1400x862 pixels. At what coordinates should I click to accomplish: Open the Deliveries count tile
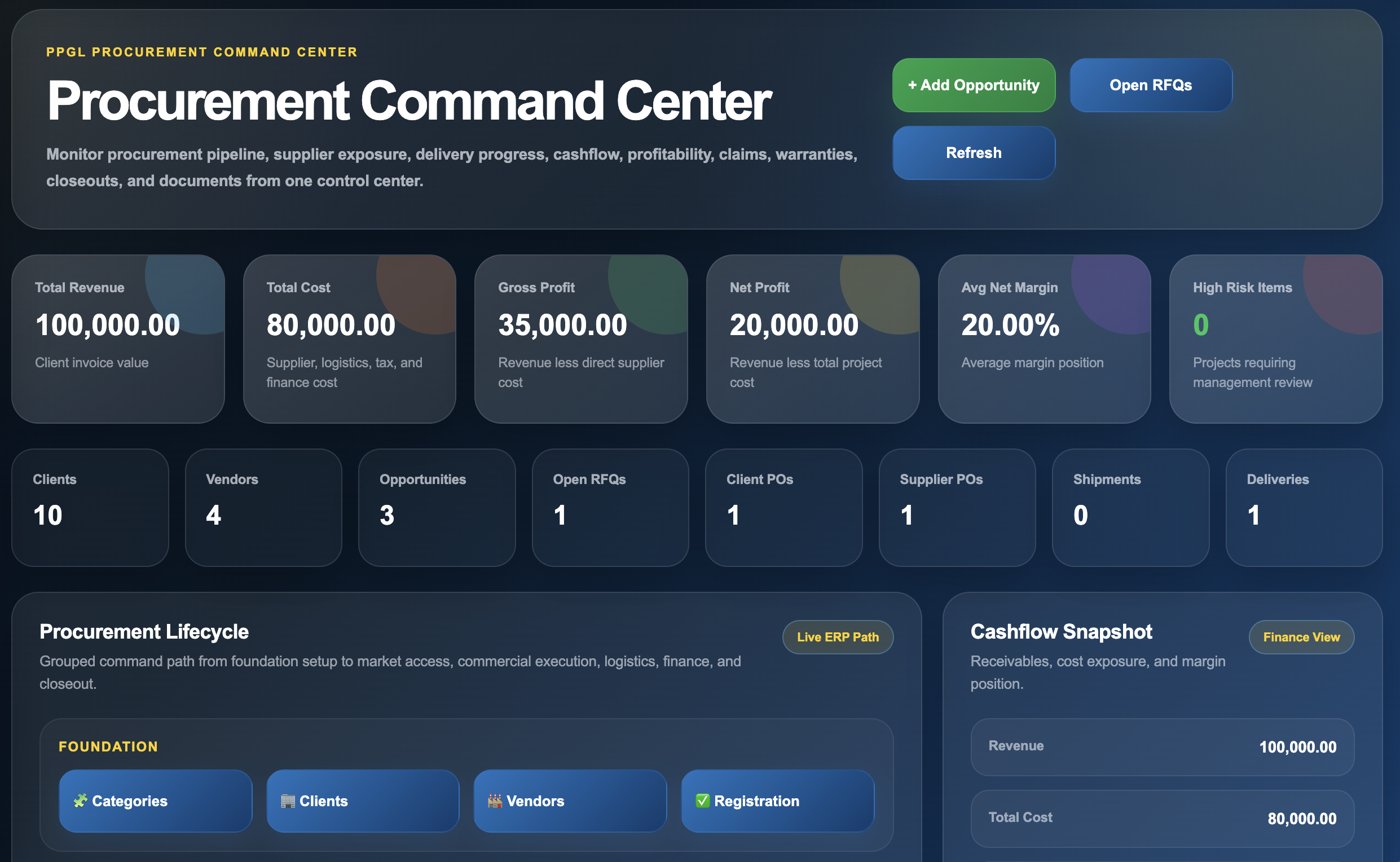coord(1304,507)
